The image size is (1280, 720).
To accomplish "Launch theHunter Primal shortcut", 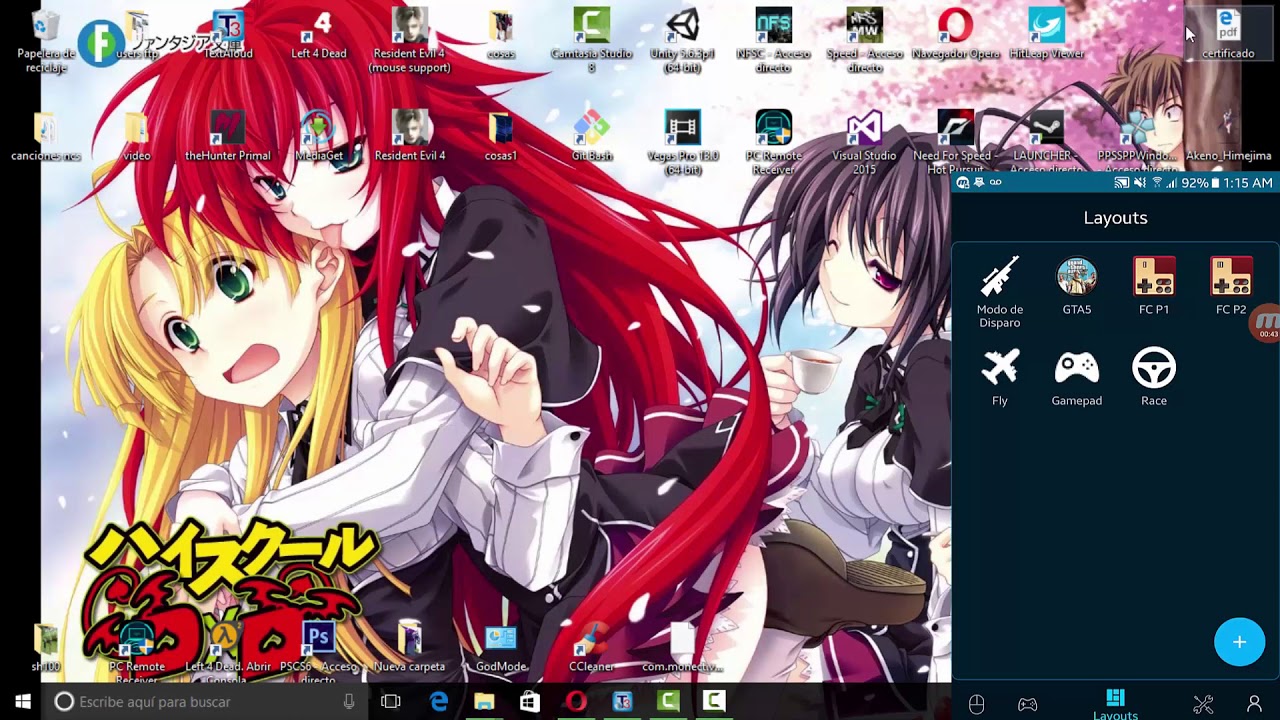I will pos(228,138).
